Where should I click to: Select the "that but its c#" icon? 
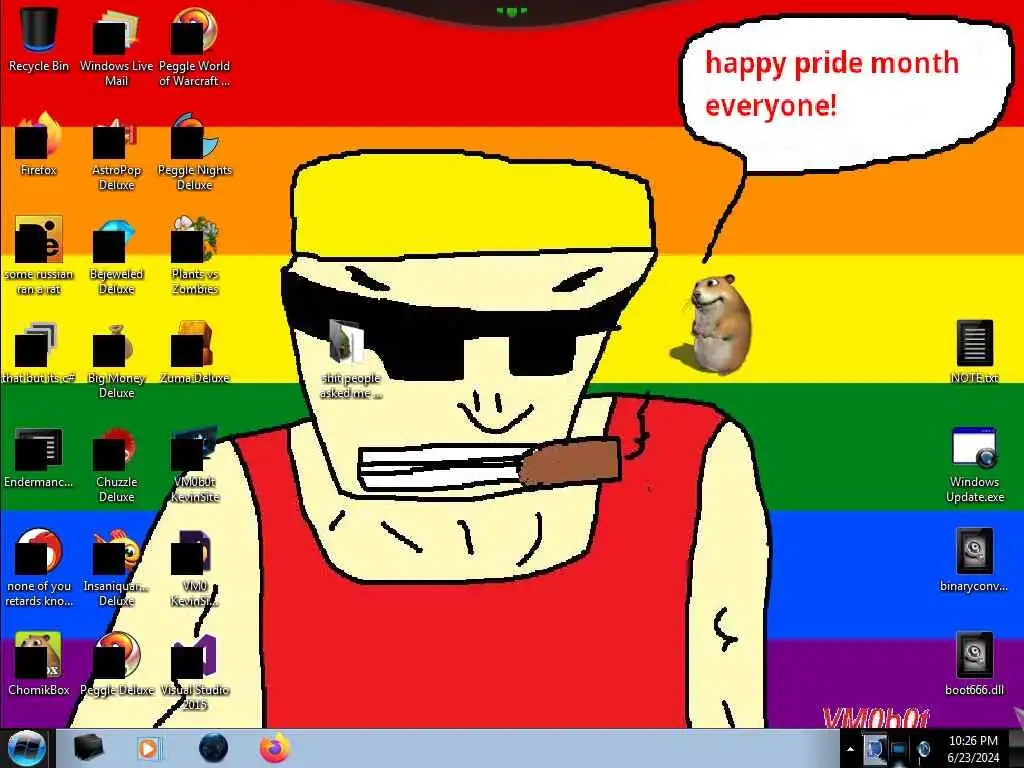tap(39, 353)
